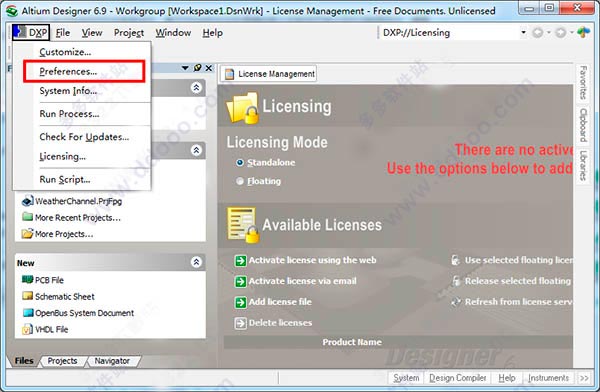Click Delete licenses link
Screen dimensions: 600x392
click(x=273, y=323)
